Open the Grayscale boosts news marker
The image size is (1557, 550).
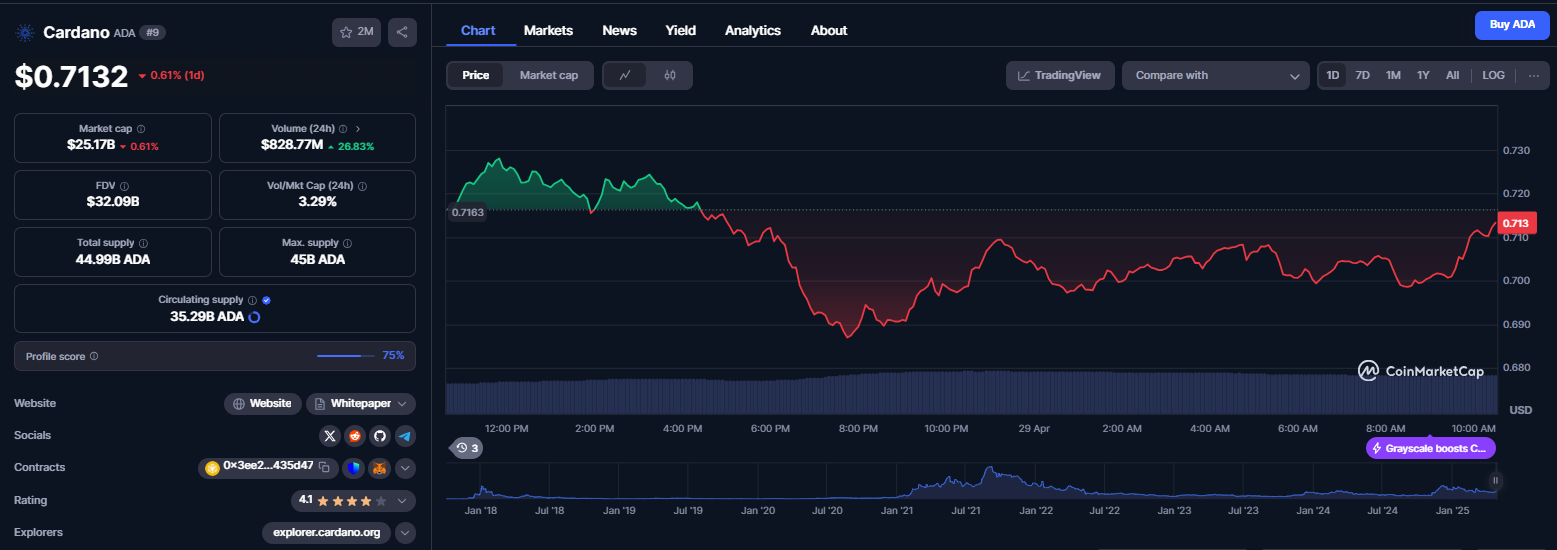coord(1431,448)
